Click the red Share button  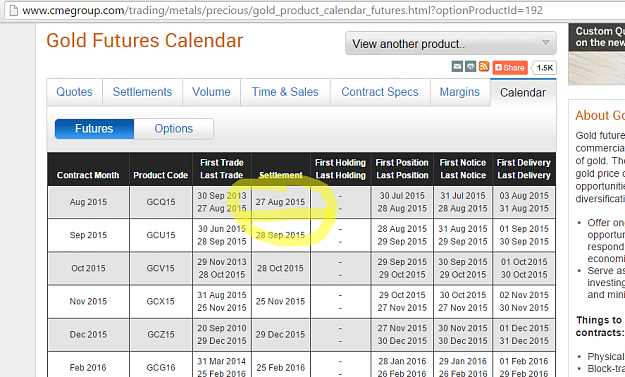510,68
